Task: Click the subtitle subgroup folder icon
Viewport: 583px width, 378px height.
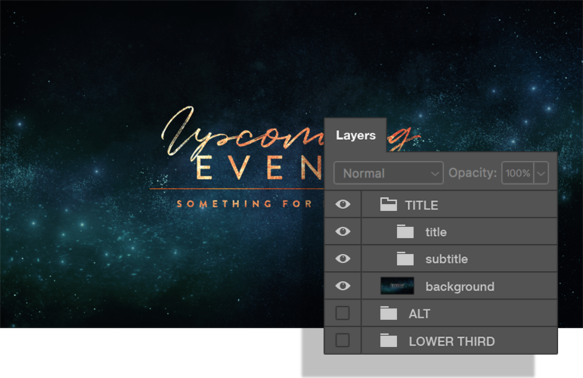Action: pos(405,259)
